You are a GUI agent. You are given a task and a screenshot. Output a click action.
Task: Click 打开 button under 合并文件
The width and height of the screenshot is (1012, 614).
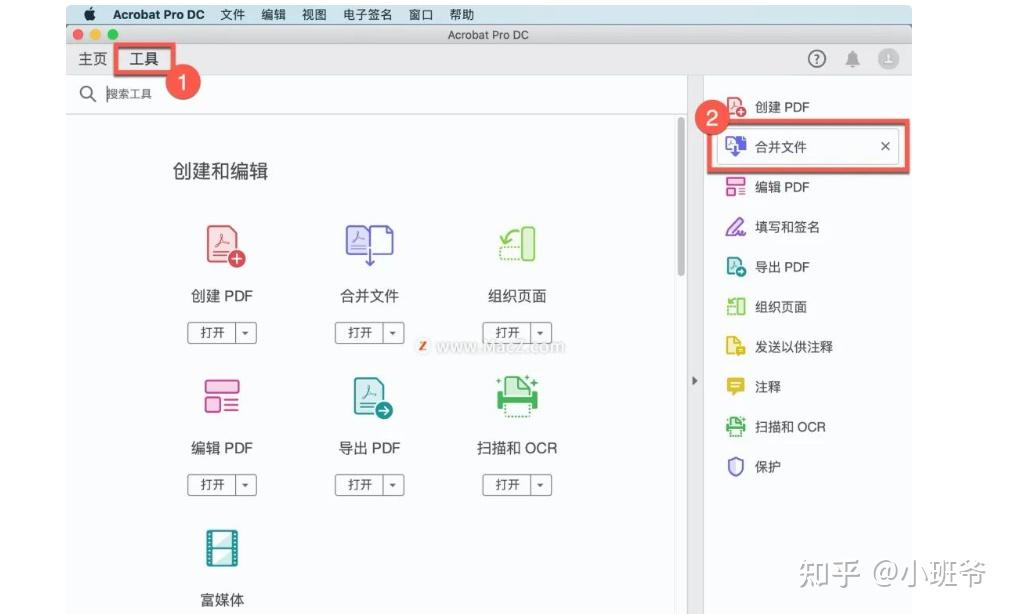pos(359,333)
